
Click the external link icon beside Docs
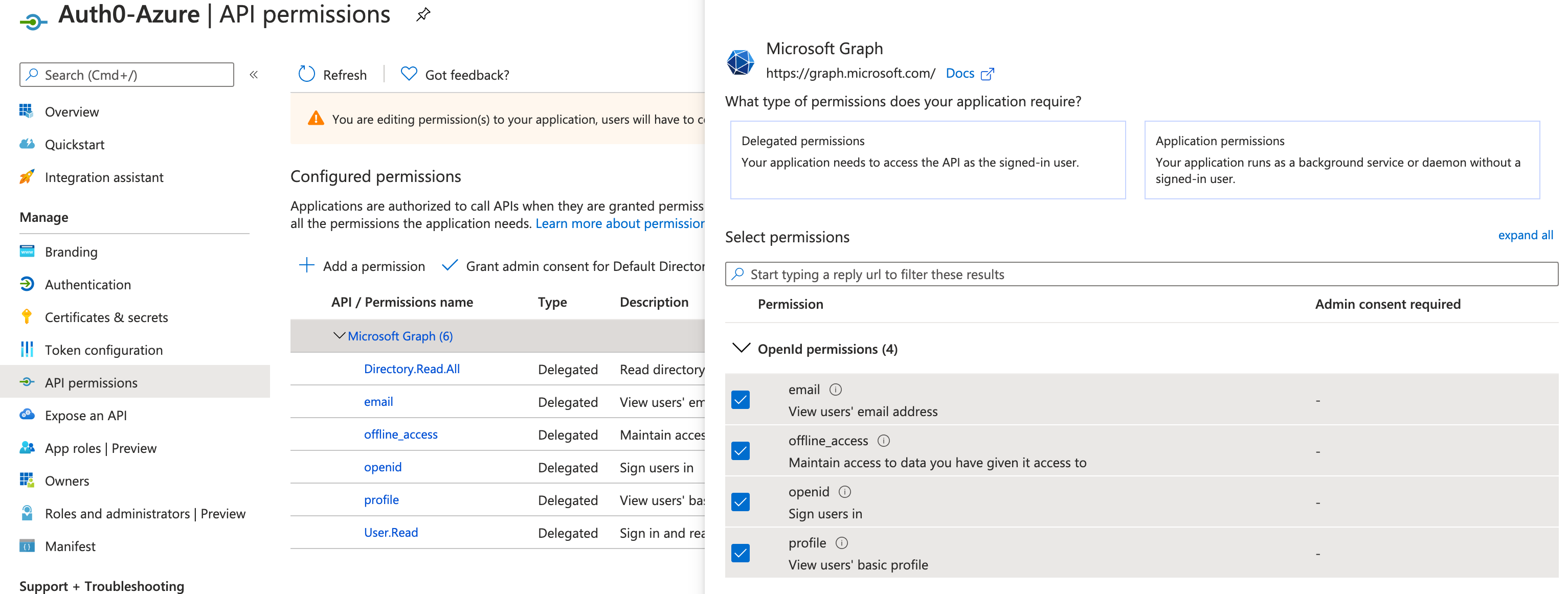[988, 74]
